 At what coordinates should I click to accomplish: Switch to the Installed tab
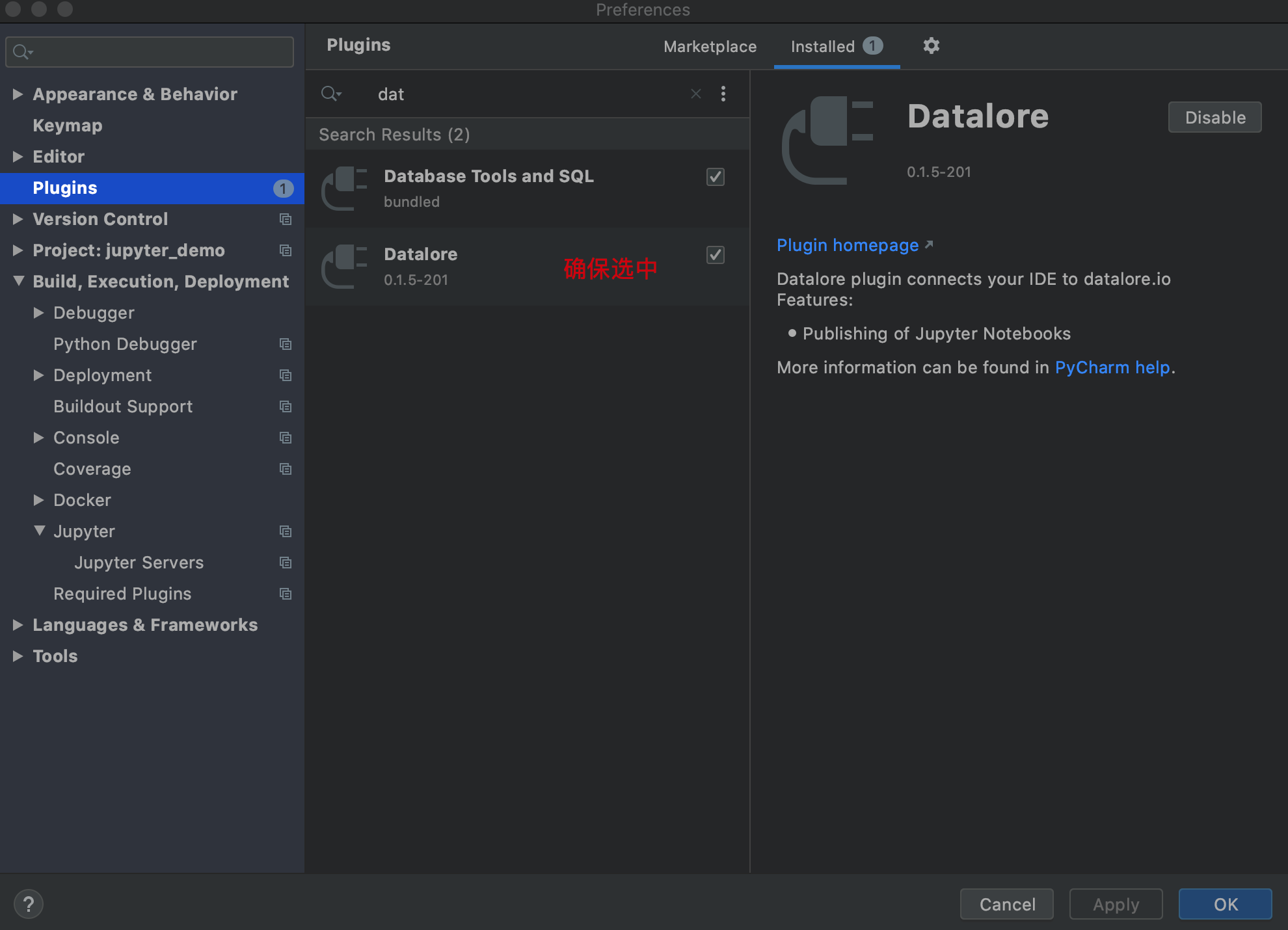(x=837, y=47)
